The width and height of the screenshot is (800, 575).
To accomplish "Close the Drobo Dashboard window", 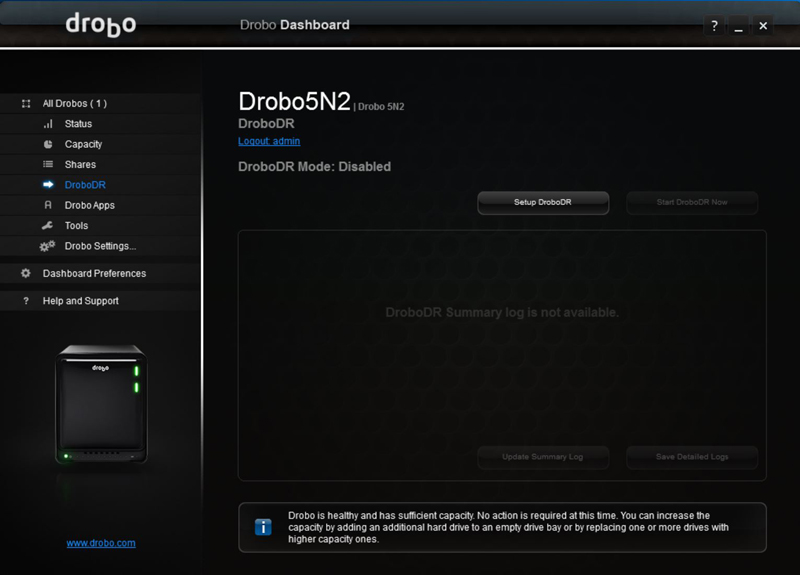I will tap(763, 26).
